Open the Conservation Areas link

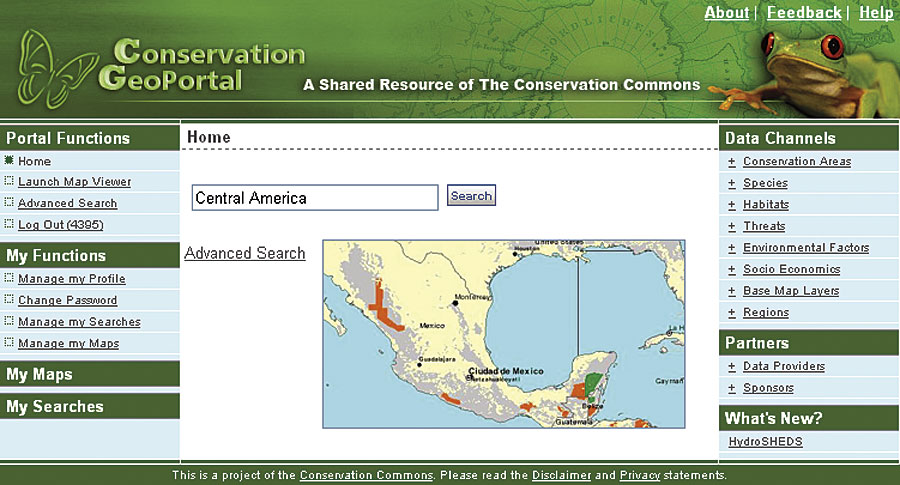(x=797, y=162)
